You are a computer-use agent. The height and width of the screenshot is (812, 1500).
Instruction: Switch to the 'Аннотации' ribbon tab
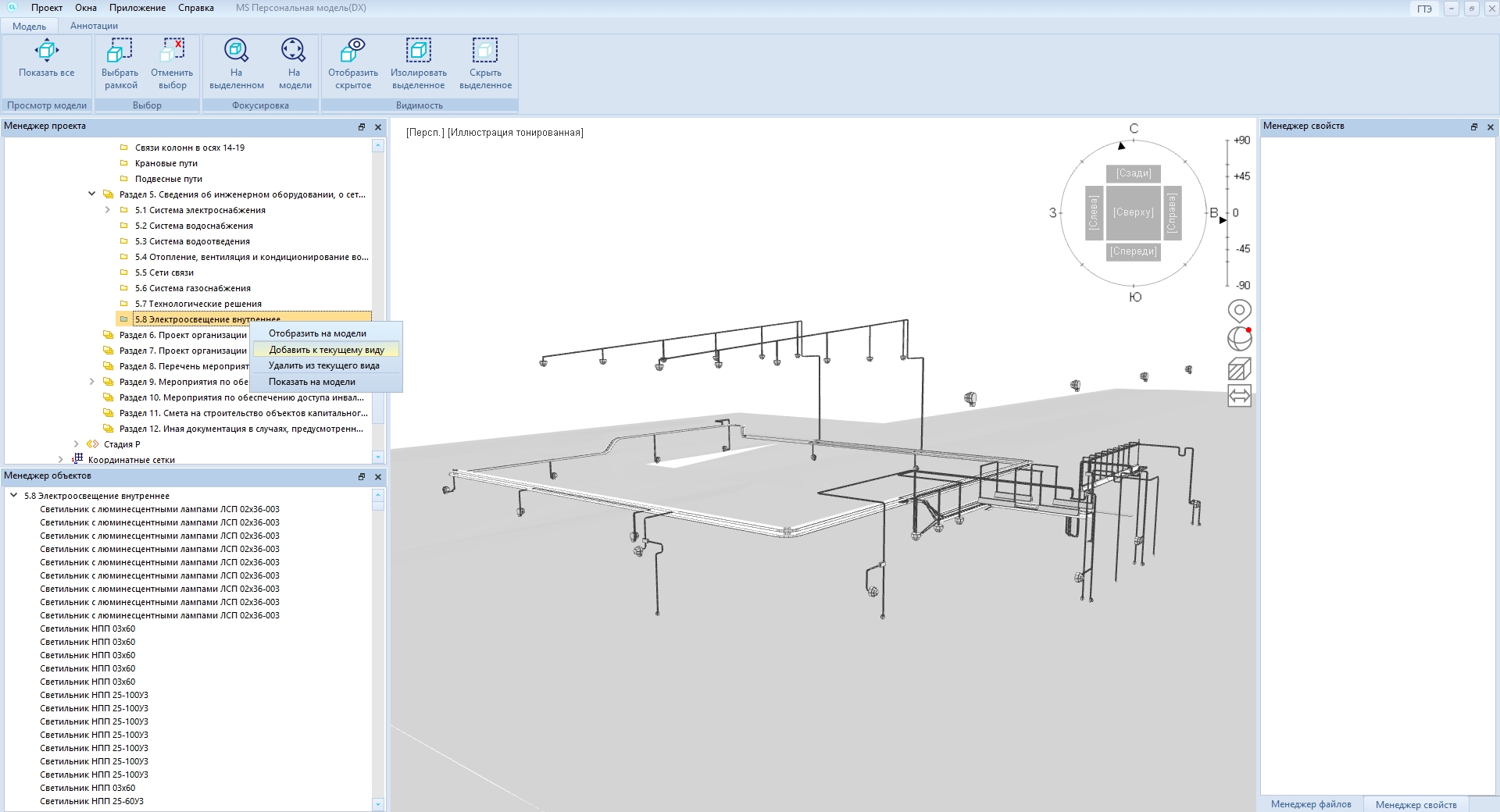[x=94, y=26]
